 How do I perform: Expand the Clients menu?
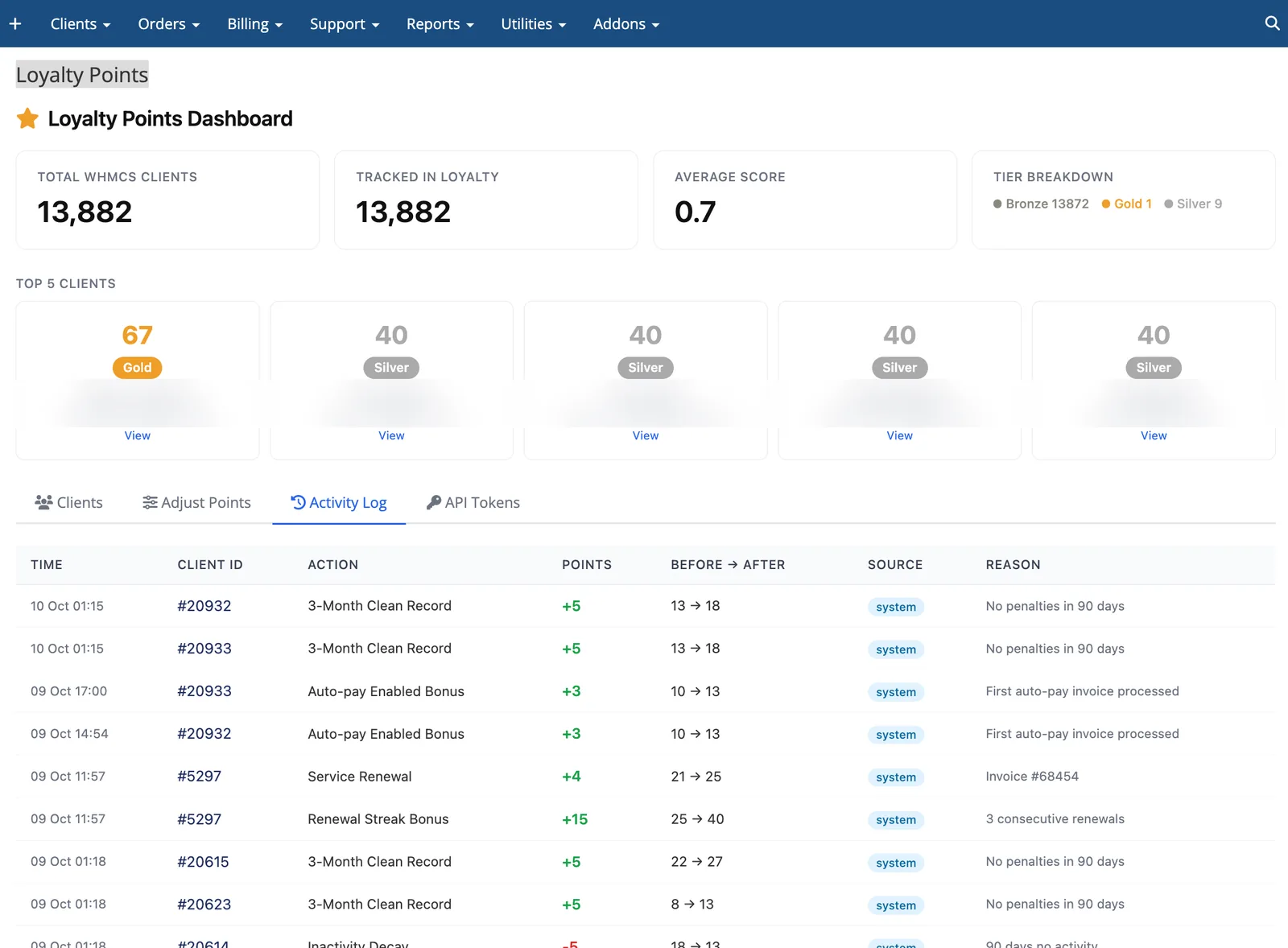point(80,24)
